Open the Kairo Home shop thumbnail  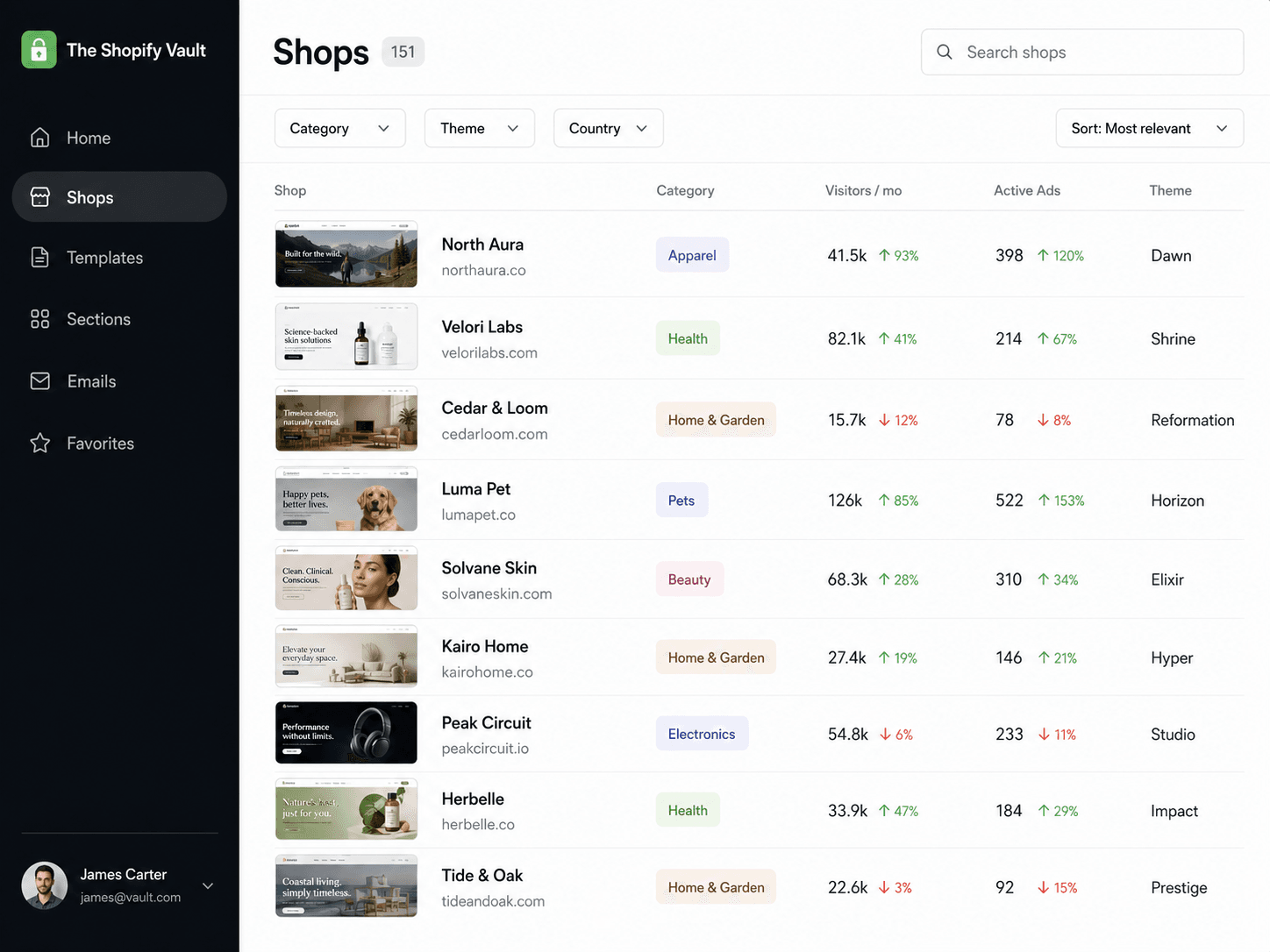pyautogui.click(x=346, y=657)
